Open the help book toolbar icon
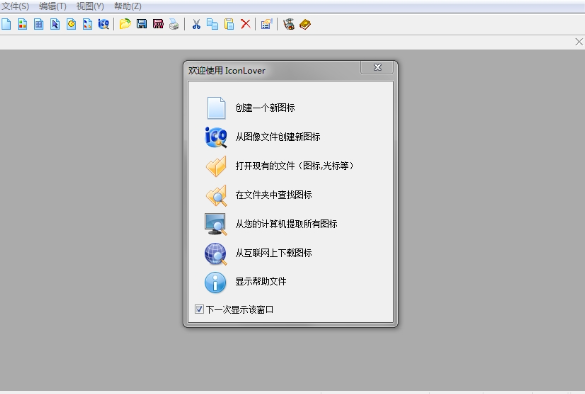 (x=305, y=24)
